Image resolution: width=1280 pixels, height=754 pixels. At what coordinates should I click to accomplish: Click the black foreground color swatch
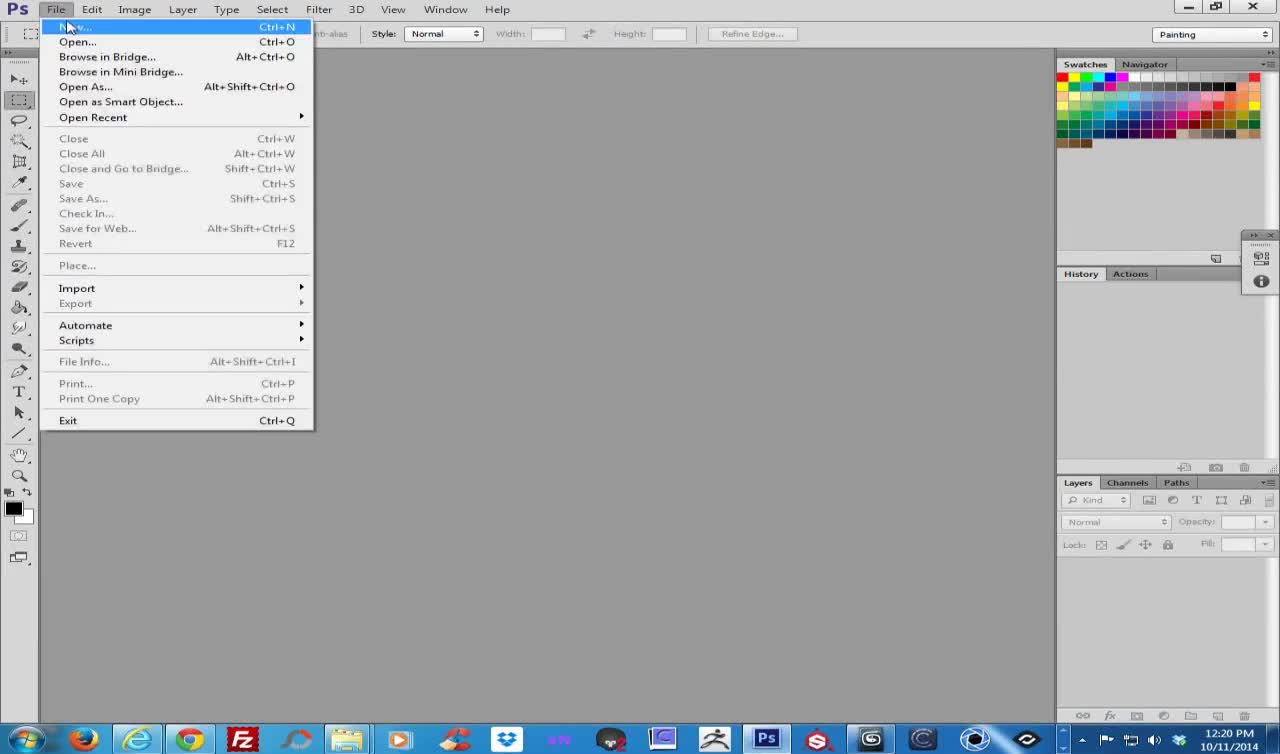coord(13,508)
